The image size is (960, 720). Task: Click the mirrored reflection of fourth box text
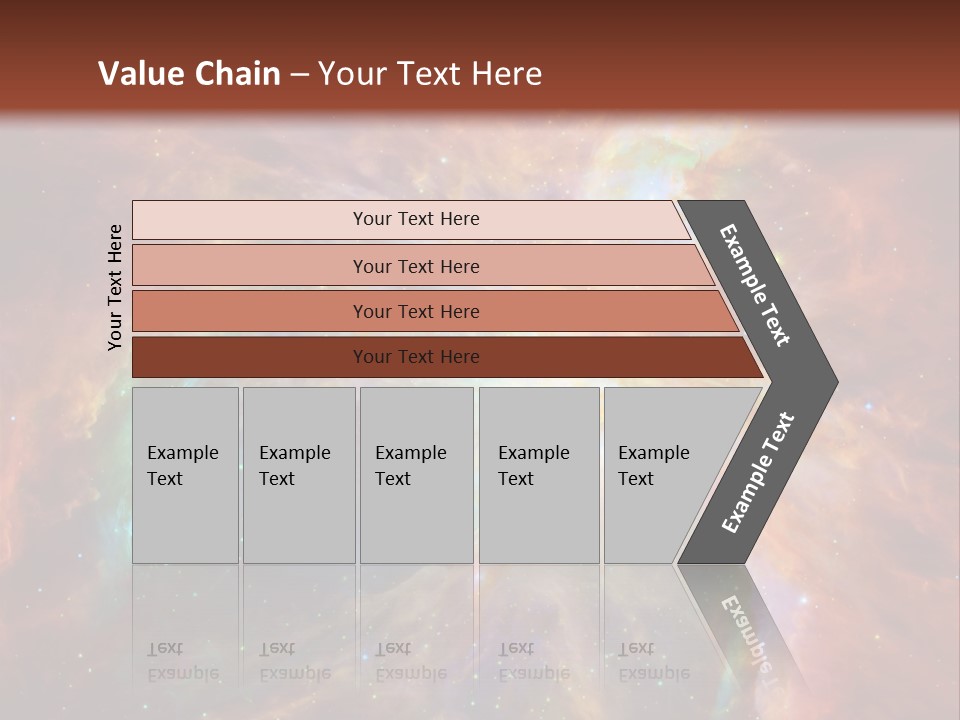533,661
